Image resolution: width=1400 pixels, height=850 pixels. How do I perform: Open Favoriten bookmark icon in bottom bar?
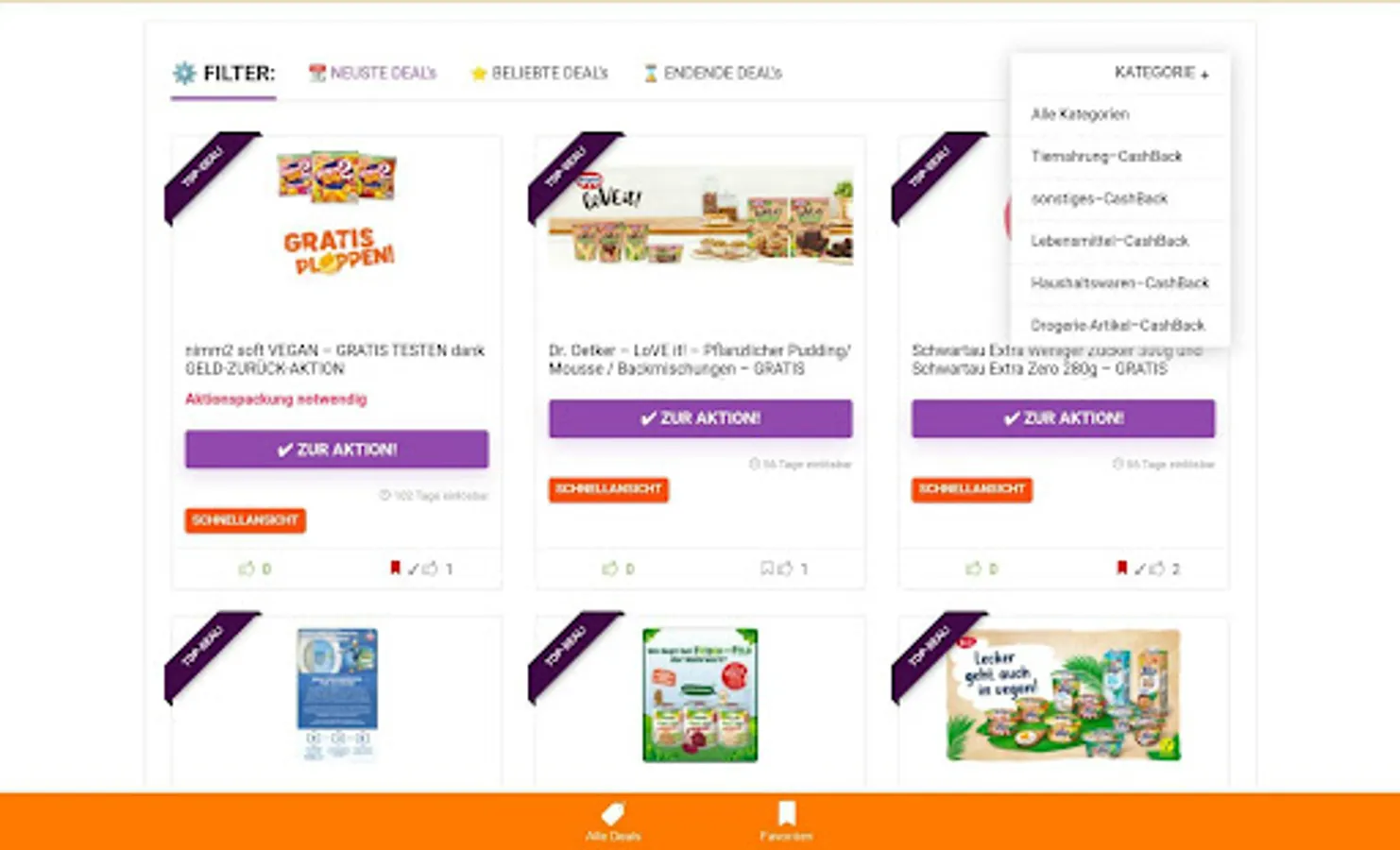786,813
